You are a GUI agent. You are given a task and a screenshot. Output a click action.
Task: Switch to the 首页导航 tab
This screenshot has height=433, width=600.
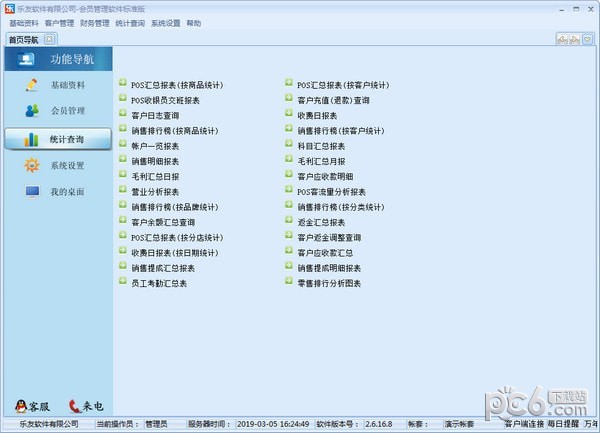tap(22, 40)
